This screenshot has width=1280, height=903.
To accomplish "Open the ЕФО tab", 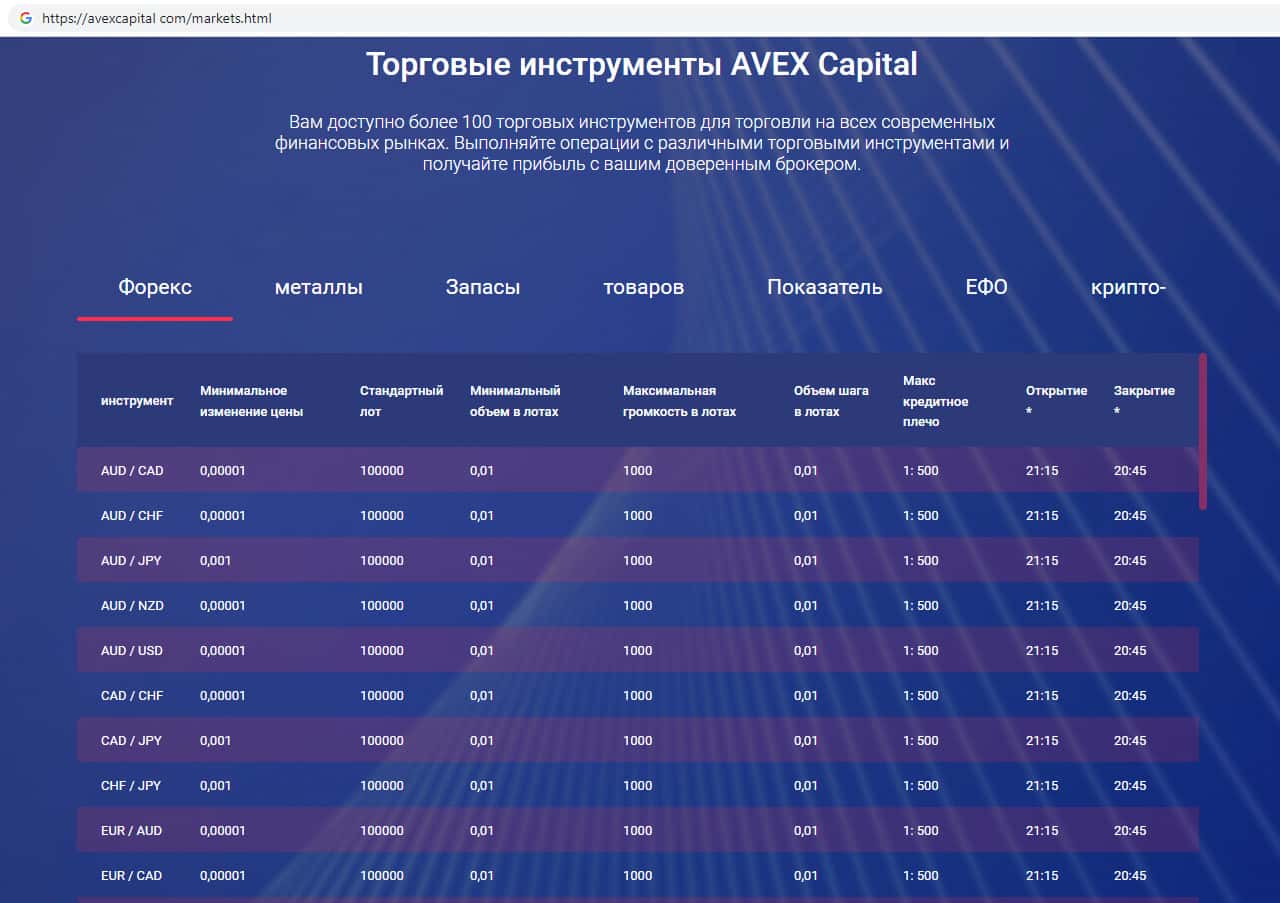I will tap(987, 287).
